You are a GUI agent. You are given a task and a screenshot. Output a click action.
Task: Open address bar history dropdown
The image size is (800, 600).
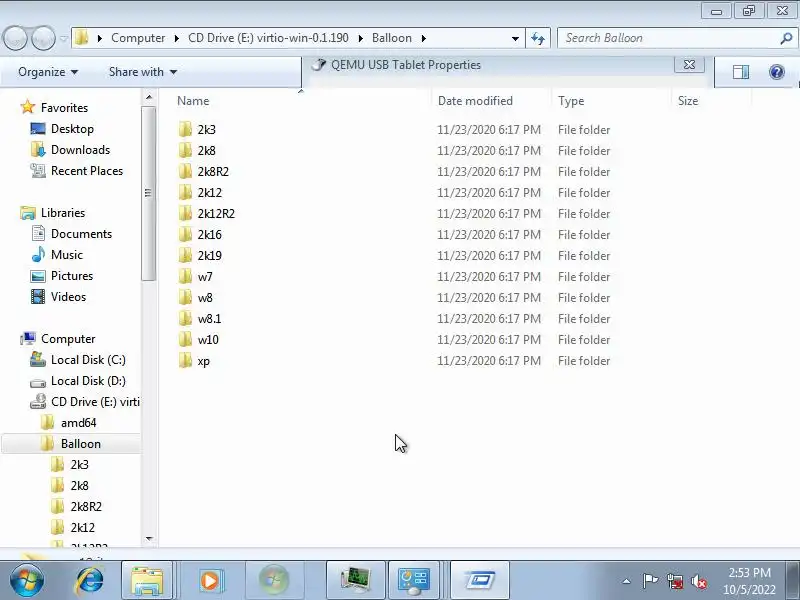[x=515, y=38]
